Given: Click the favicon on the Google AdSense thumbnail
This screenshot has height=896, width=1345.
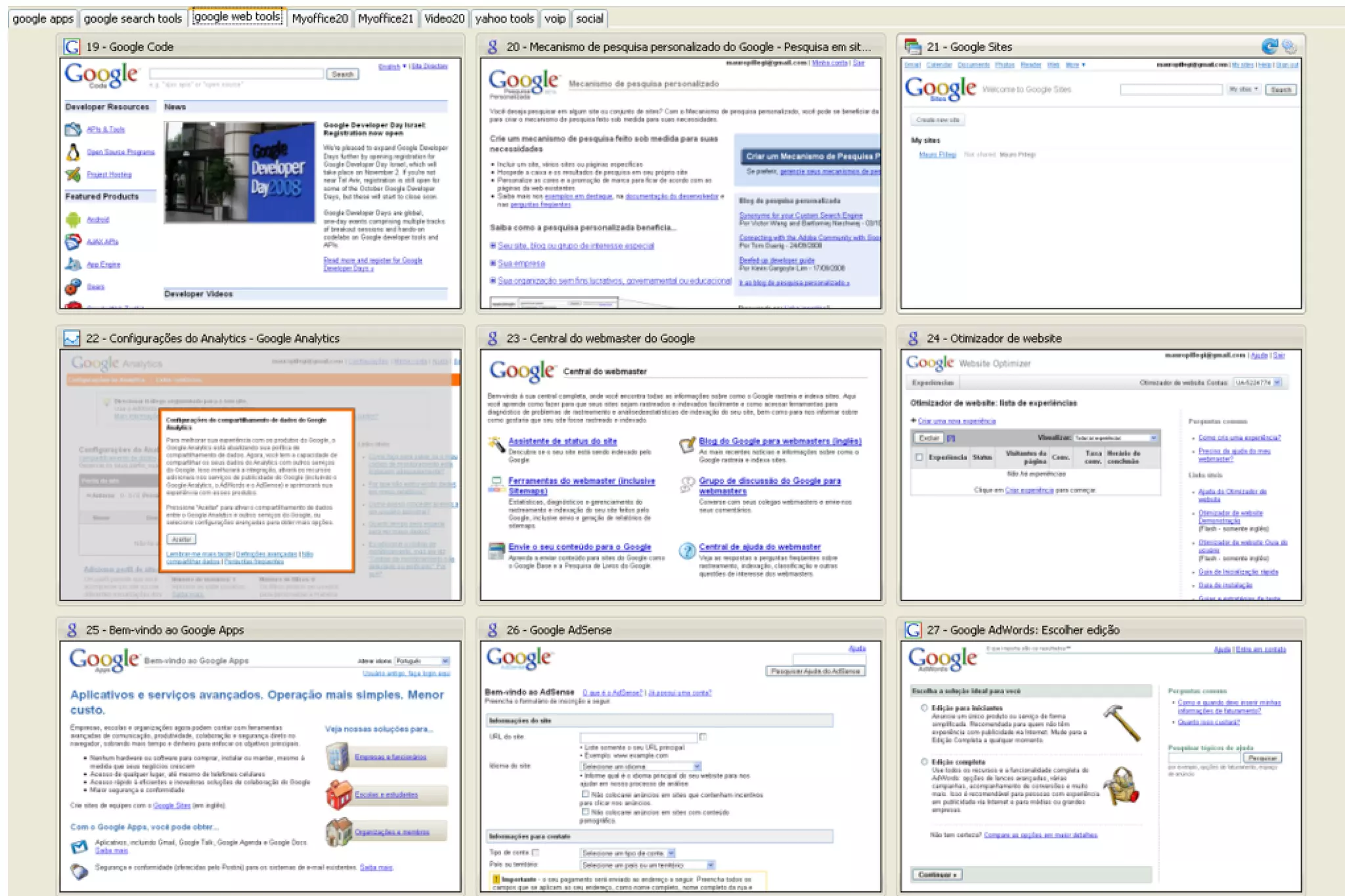Looking at the screenshot, I should 493,629.
